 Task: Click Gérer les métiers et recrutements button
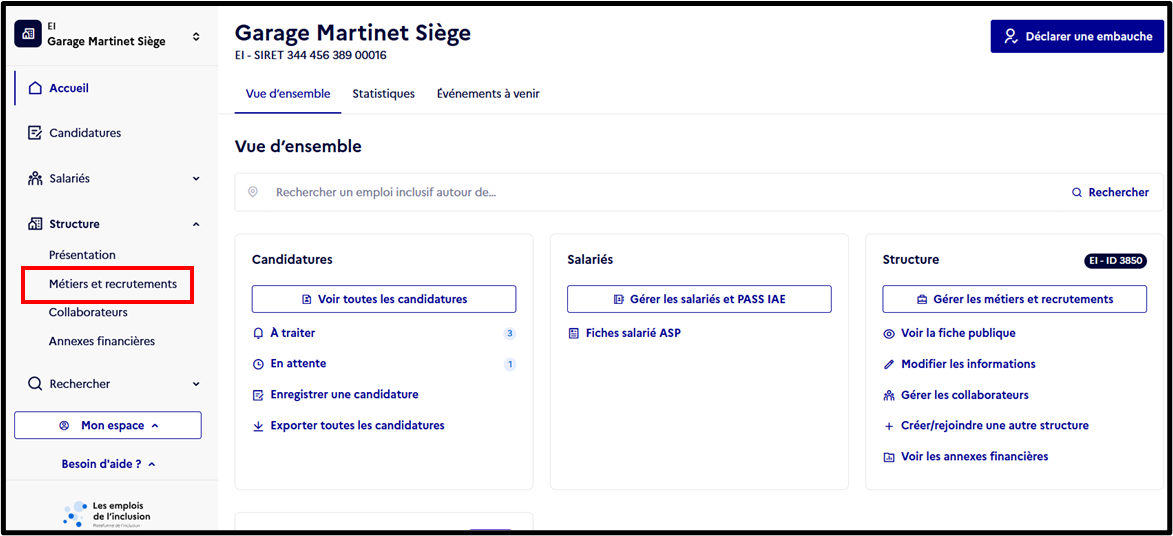pyautogui.click(x=1014, y=299)
